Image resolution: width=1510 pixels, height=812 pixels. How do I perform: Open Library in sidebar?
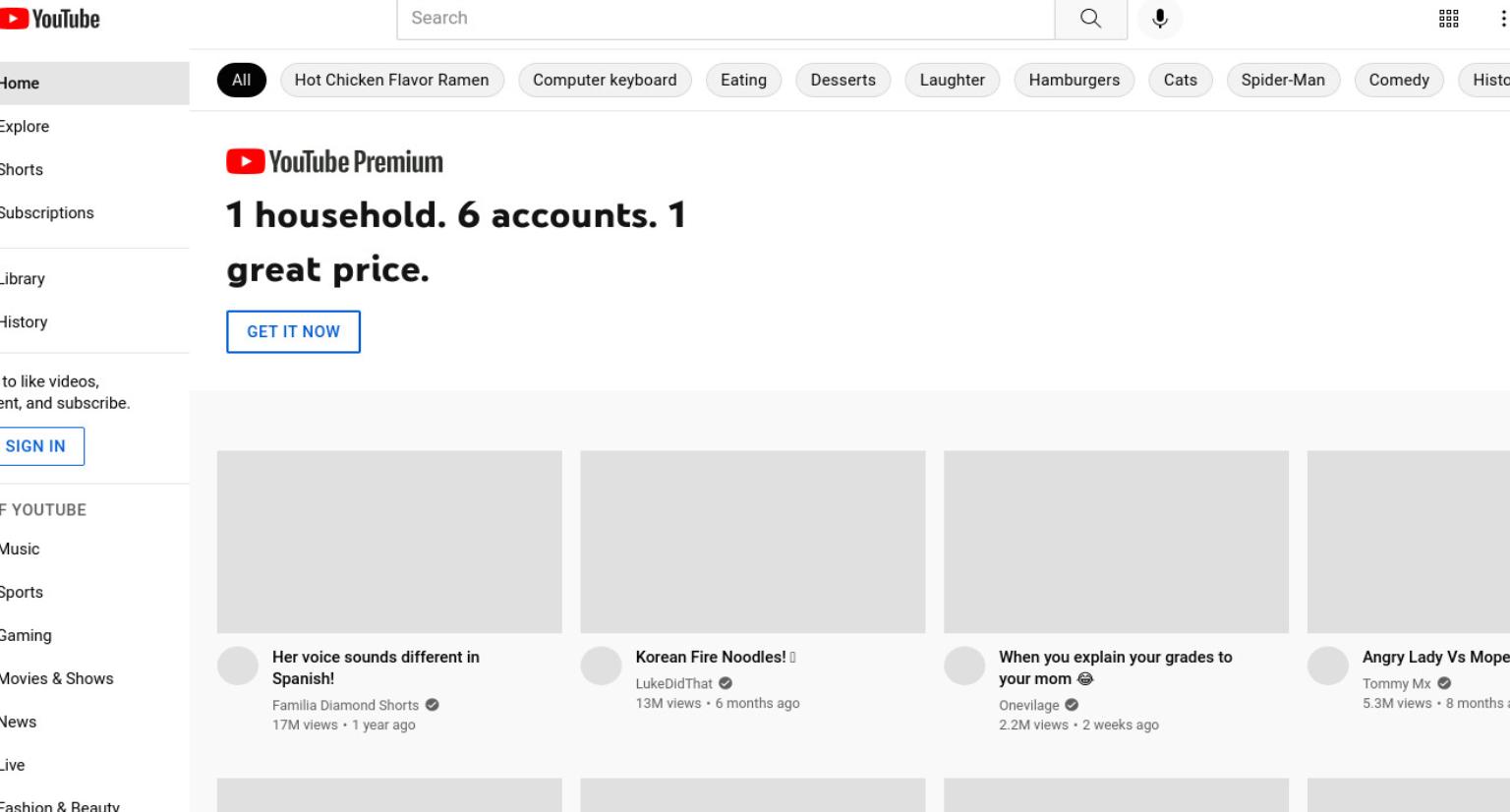[x=94, y=279]
